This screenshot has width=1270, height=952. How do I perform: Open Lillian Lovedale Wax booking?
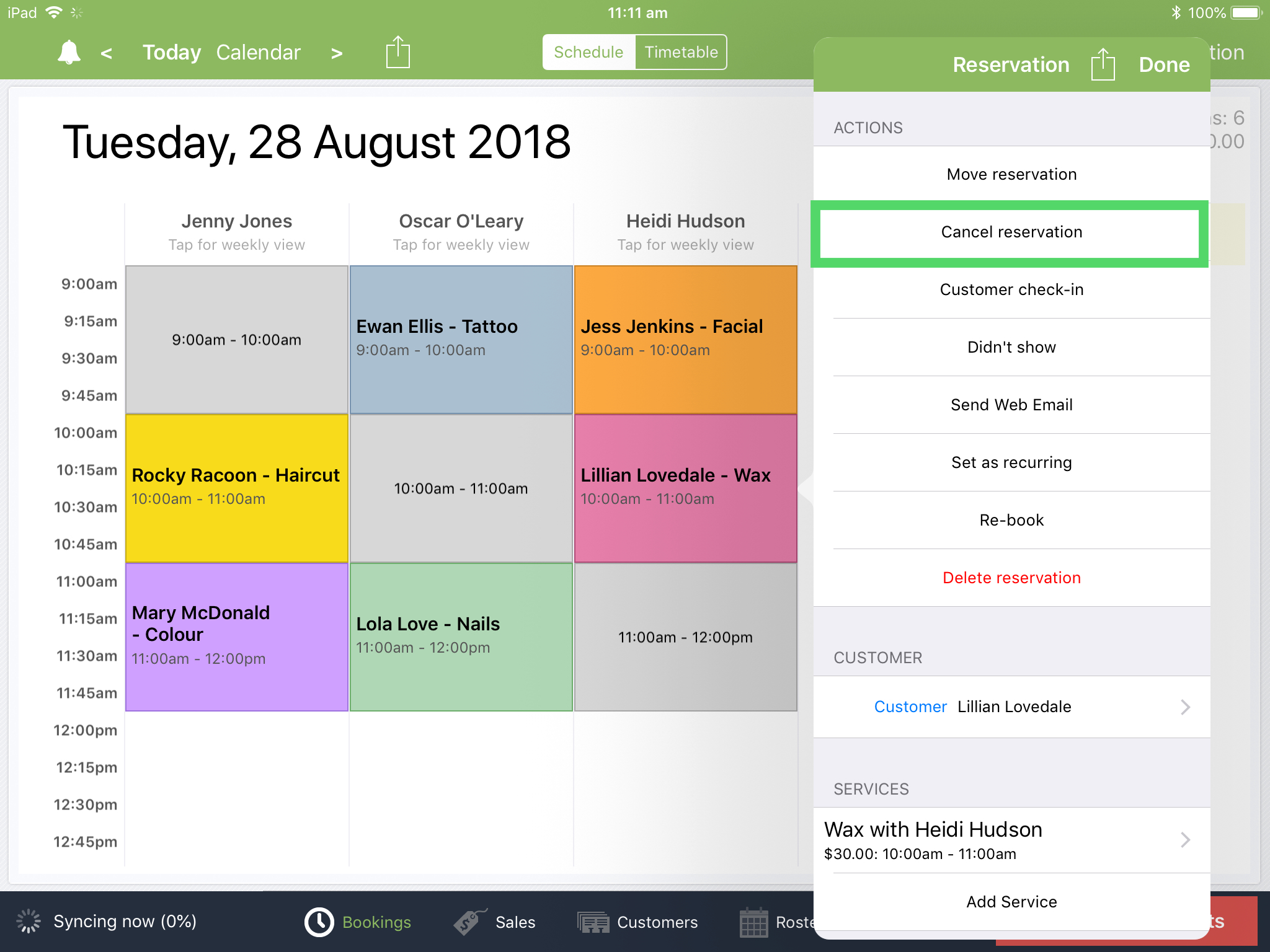coord(685,488)
